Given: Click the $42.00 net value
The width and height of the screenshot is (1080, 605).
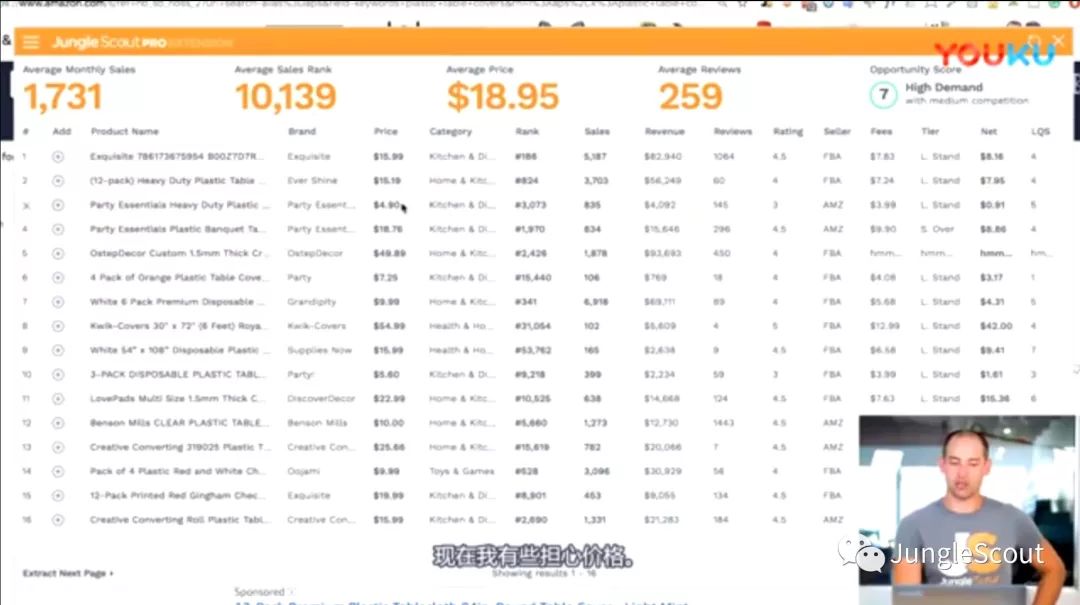Looking at the screenshot, I should 996,326.
